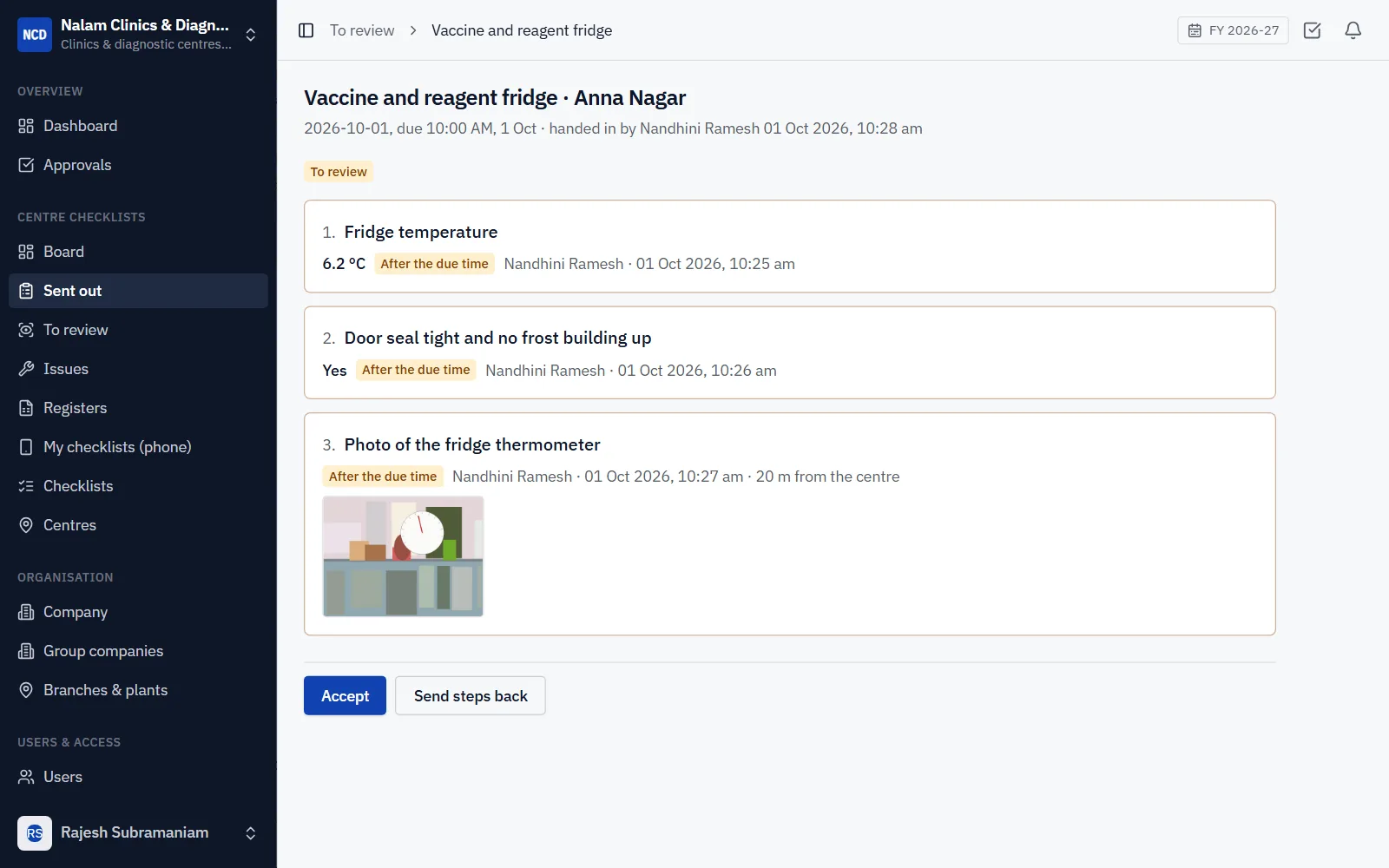
Task: Accept the submitted checklist
Action: (x=345, y=695)
